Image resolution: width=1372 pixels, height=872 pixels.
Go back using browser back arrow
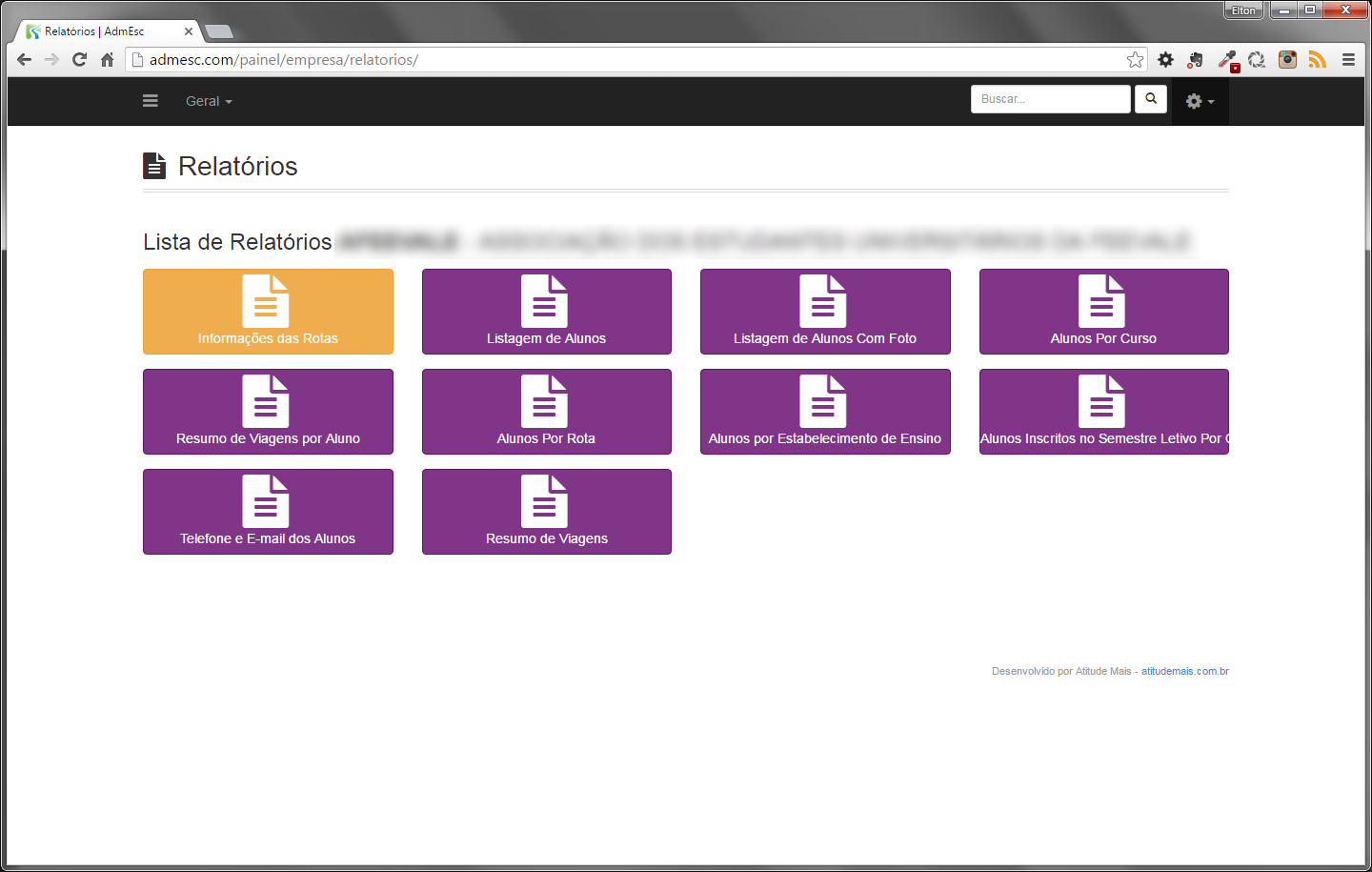tap(25, 60)
